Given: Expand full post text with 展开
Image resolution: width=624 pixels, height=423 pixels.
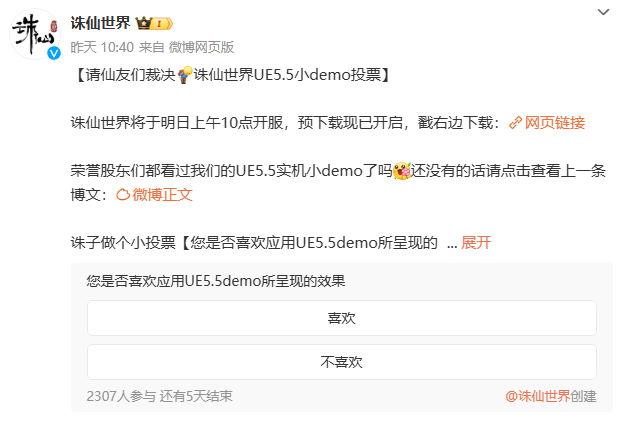Looking at the screenshot, I should (476, 242).
